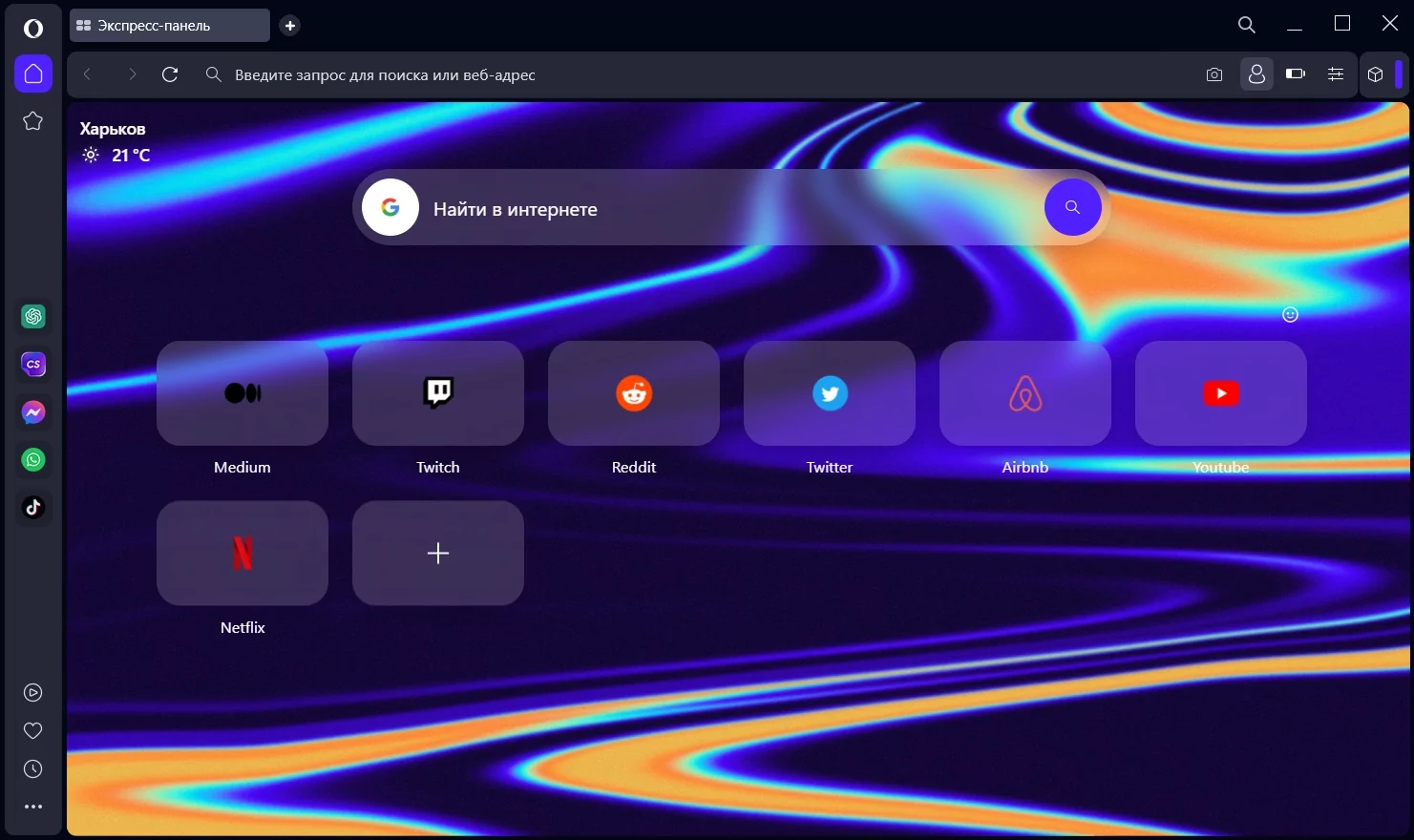Click the Google logo in the search box
Viewport: 1414px width, 840px height.
click(x=390, y=207)
